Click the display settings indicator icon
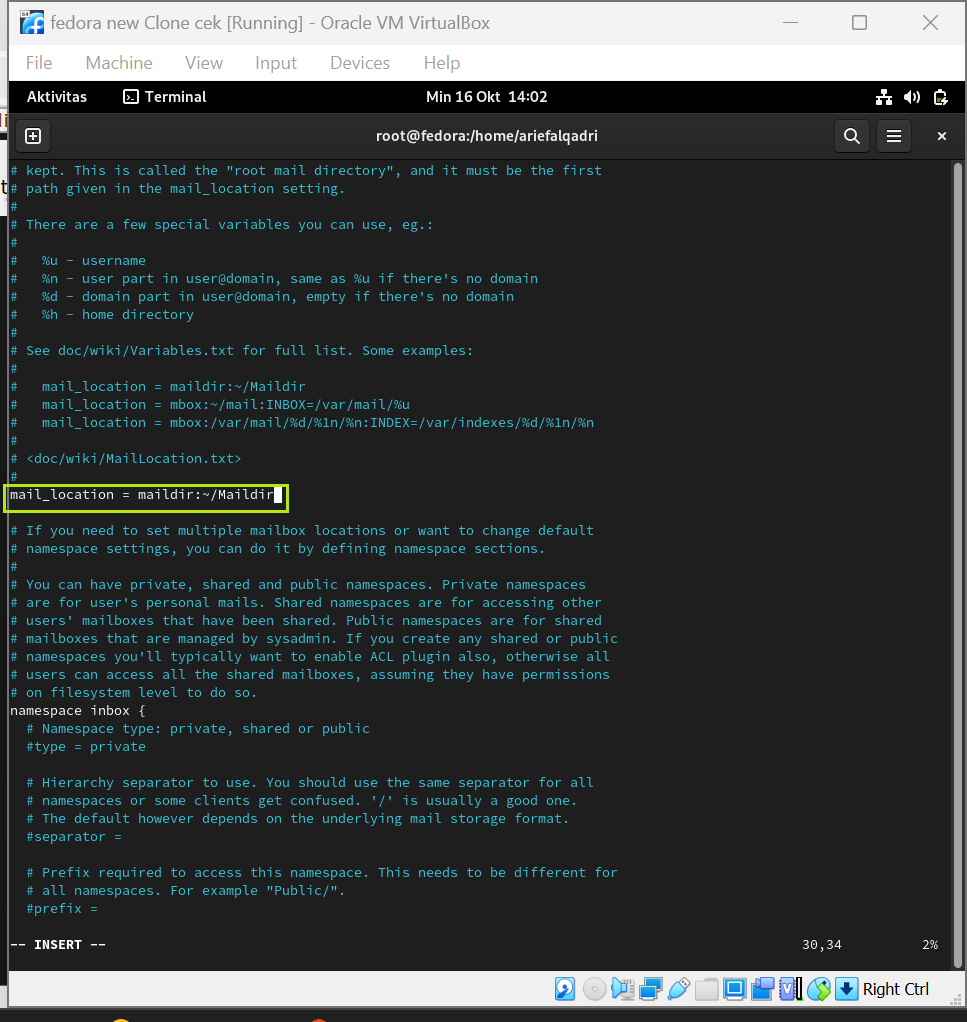 734,989
